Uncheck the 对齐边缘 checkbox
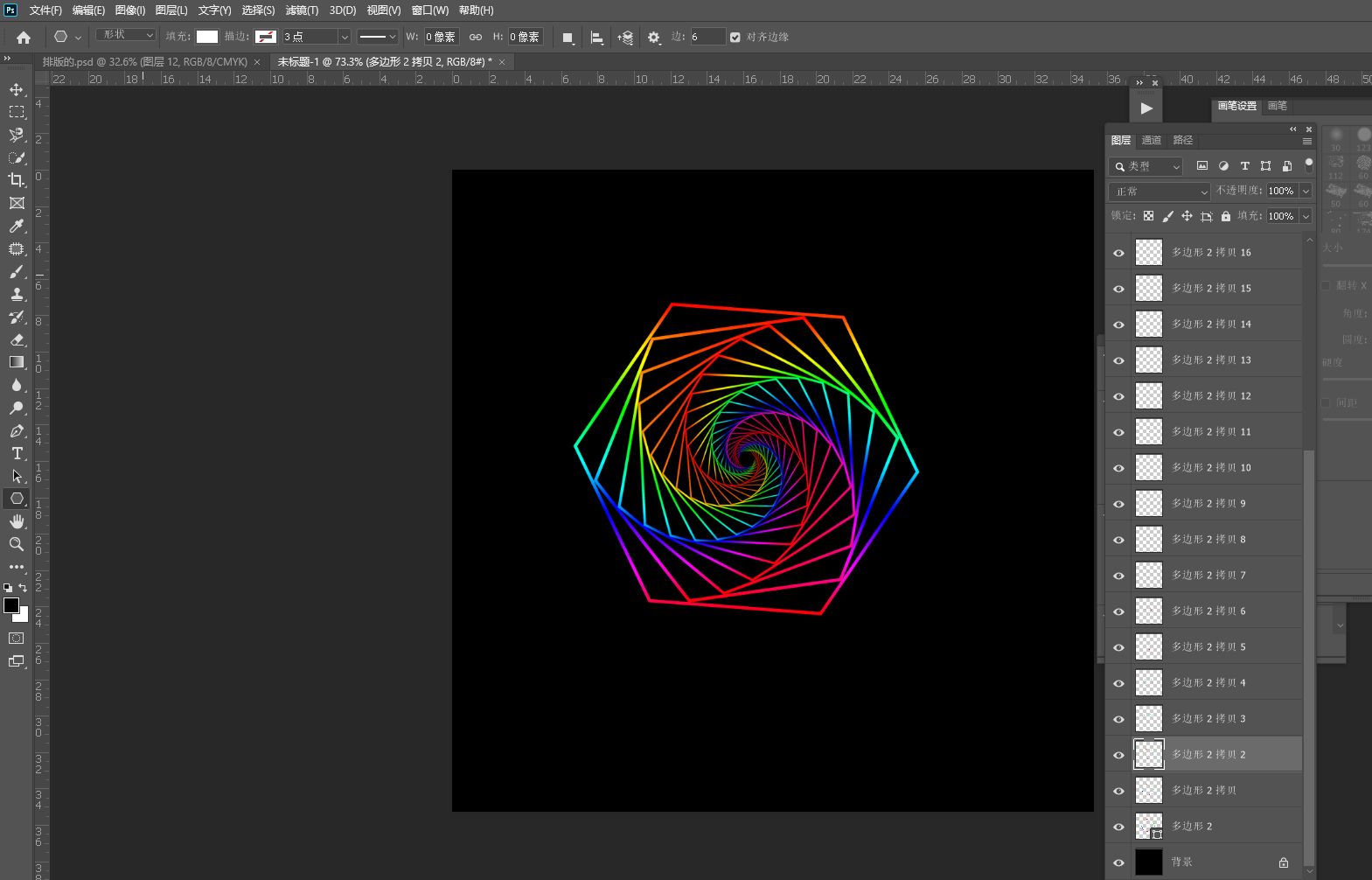 coord(735,37)
